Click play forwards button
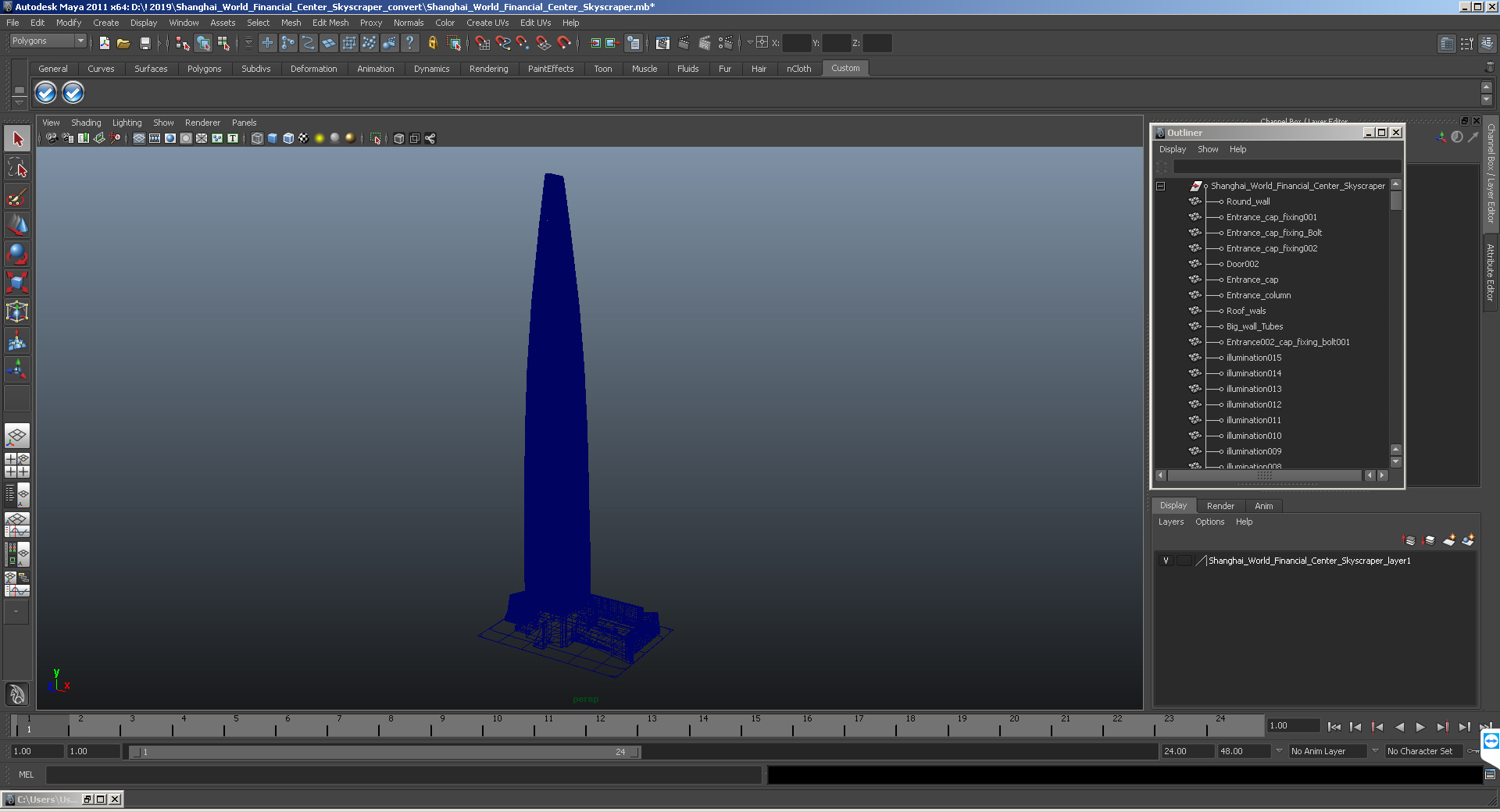 click(1420, 727)
